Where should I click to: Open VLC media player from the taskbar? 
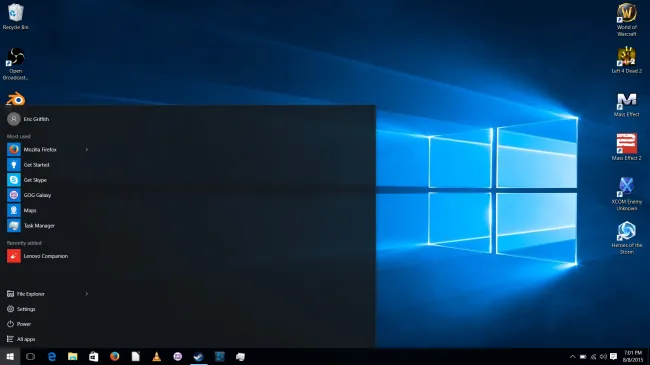157,357
